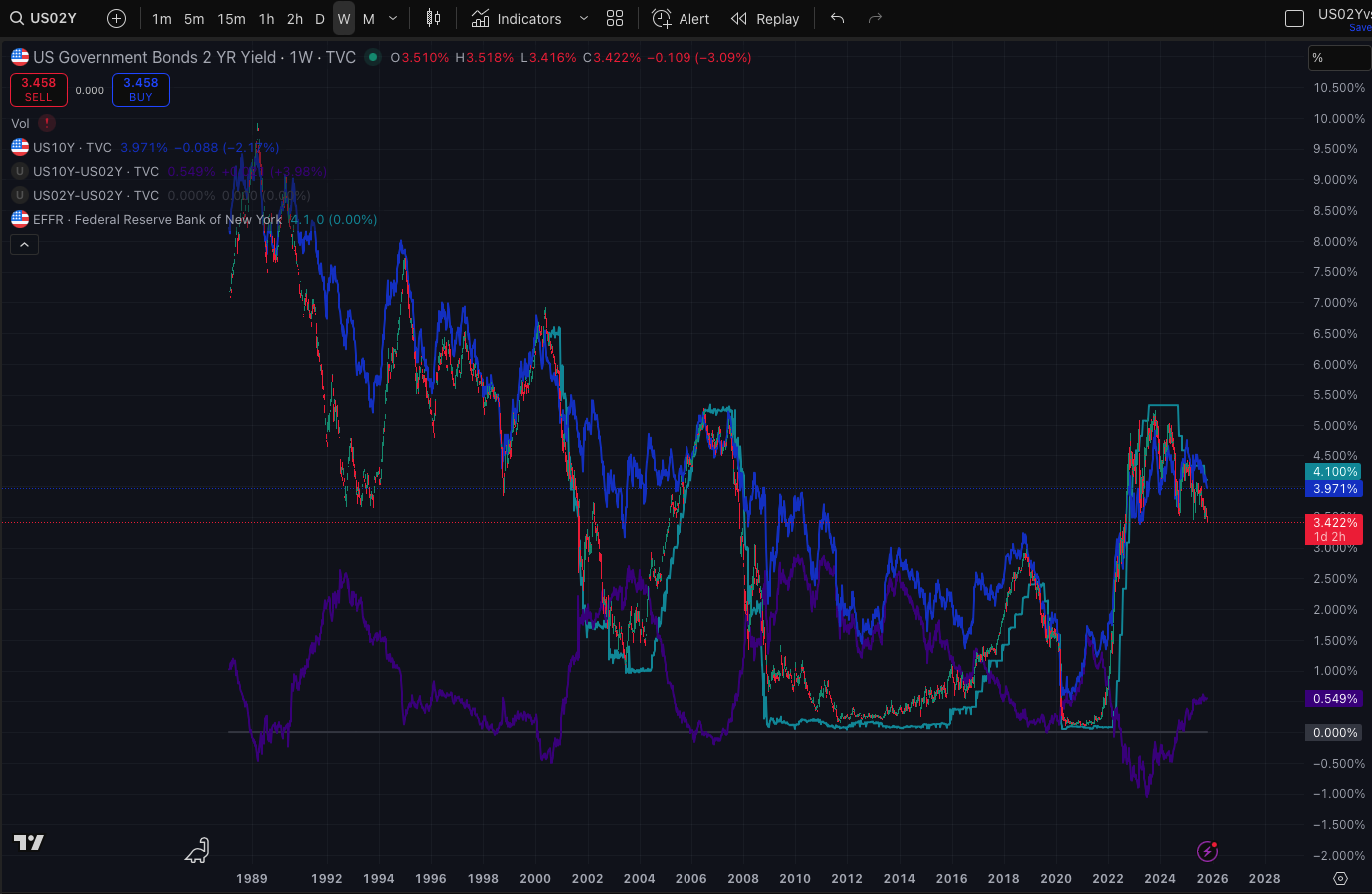Click the lightning bolt icon on time axis
The height and width of the screenshot is (894, 1372).
[1207, 851]
